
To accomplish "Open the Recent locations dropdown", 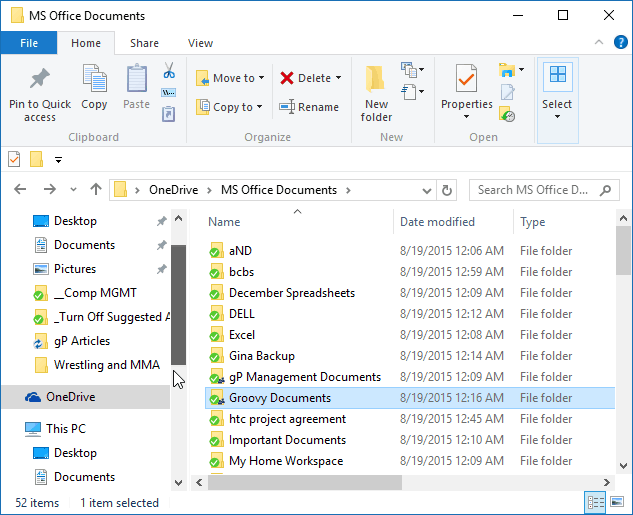I will click(73, 189).
